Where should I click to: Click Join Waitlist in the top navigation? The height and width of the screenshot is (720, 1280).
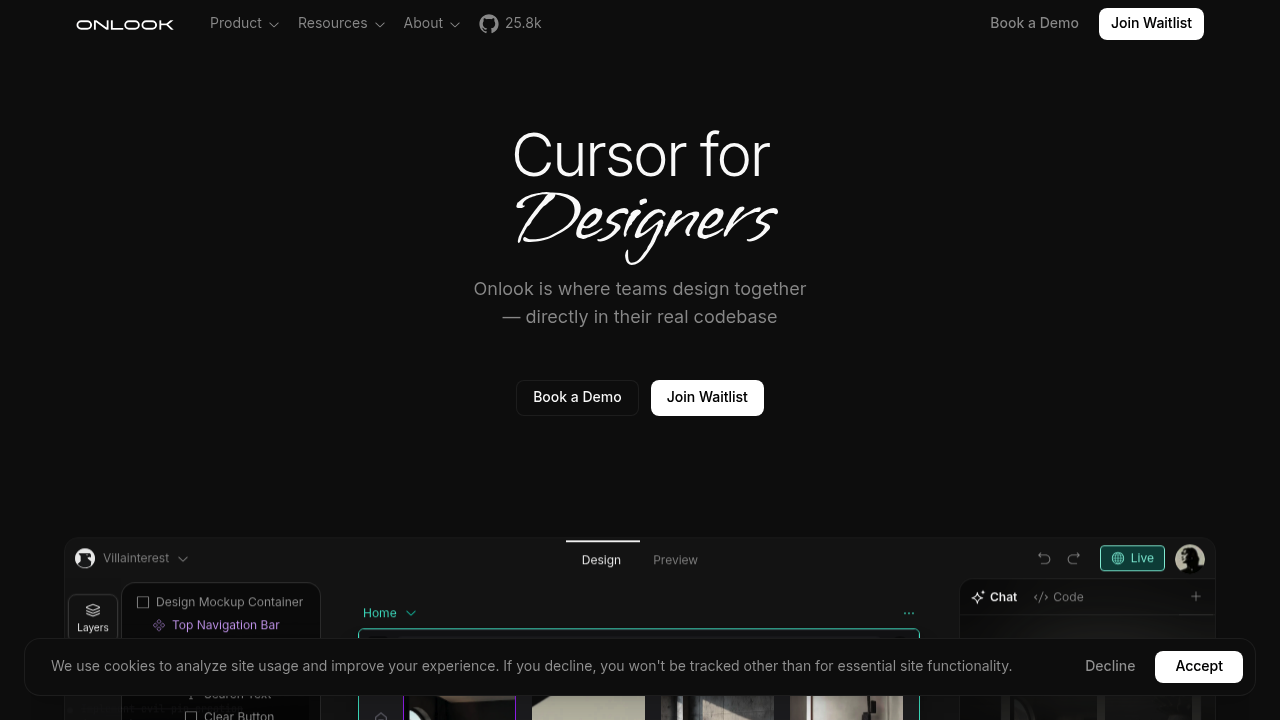(1151, 24)
